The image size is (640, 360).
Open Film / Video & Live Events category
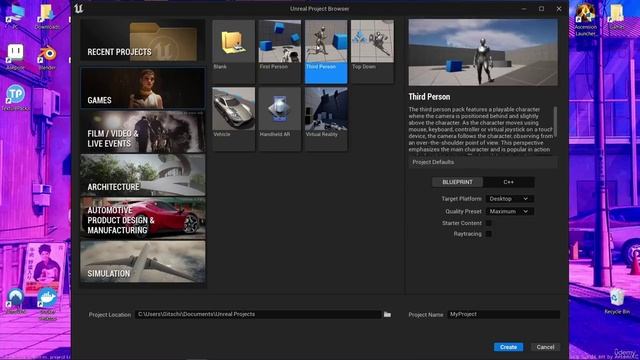[142, 131]
